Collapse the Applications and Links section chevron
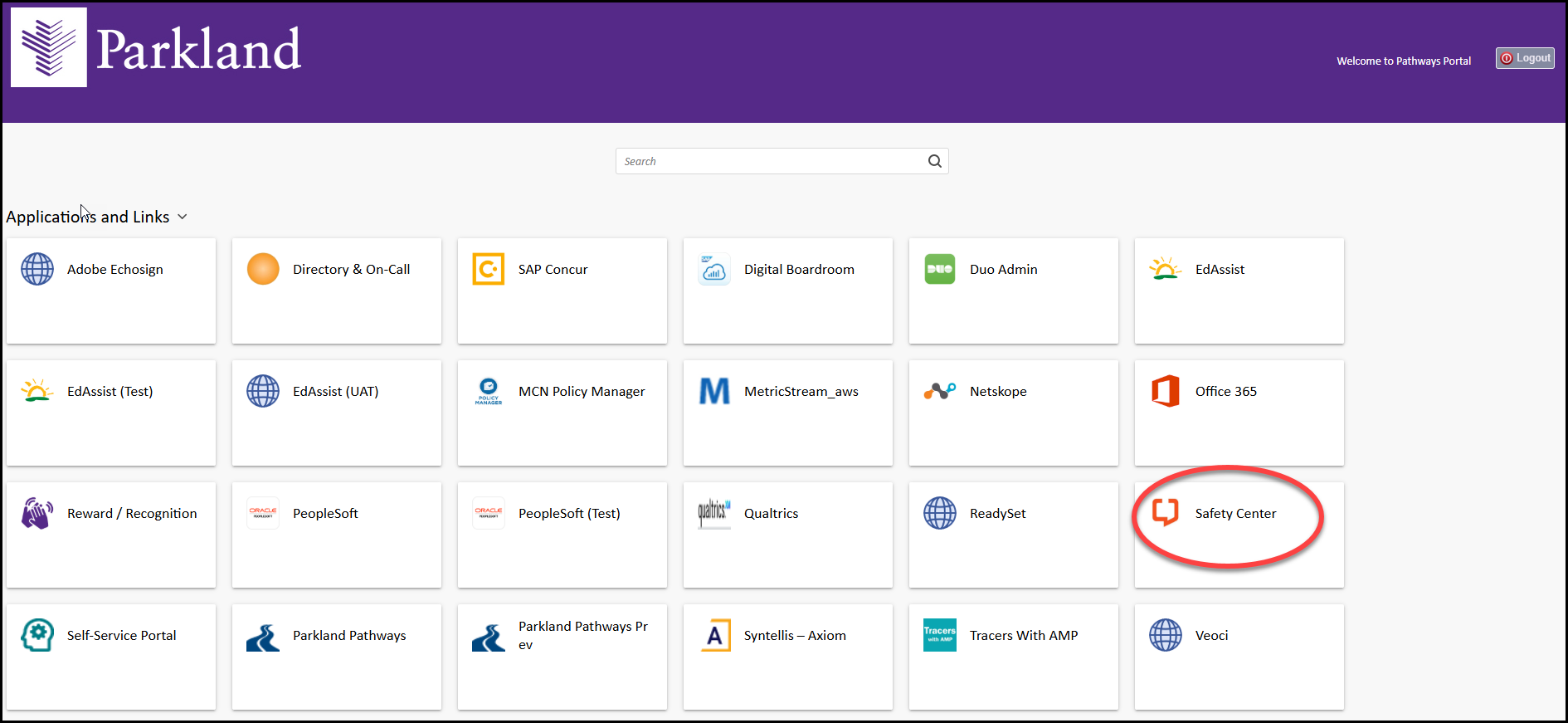The image size is (1568, 723). 183,217
